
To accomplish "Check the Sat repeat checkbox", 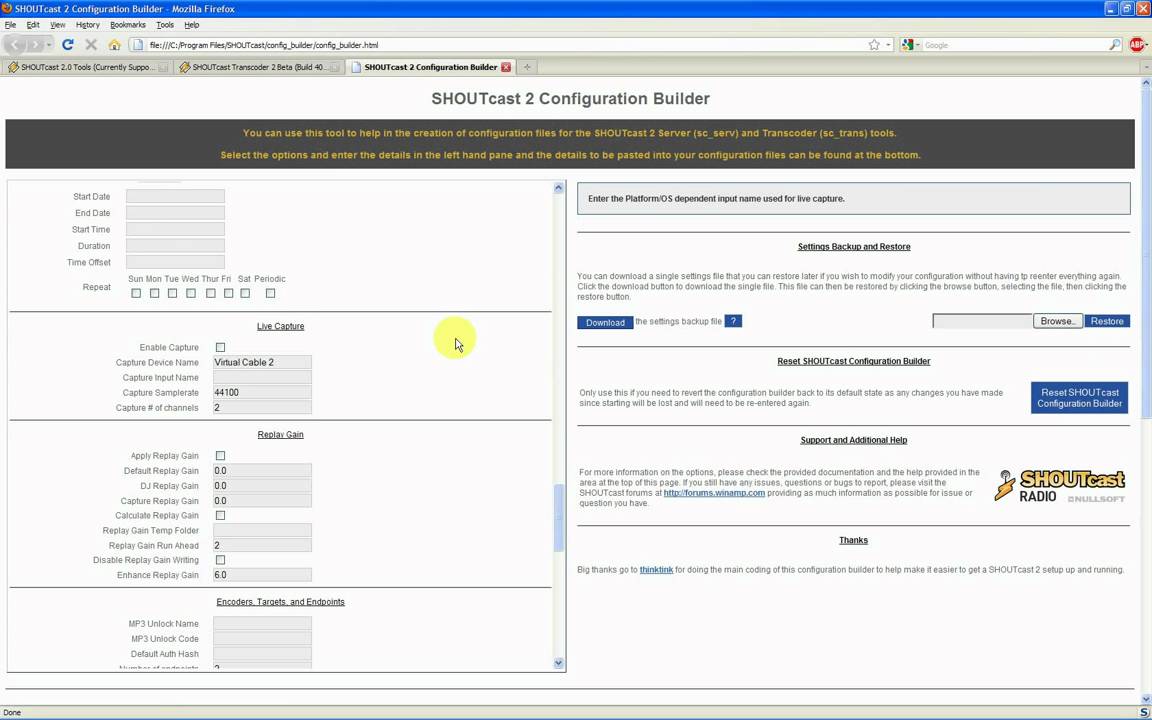I will pos(245,293).
